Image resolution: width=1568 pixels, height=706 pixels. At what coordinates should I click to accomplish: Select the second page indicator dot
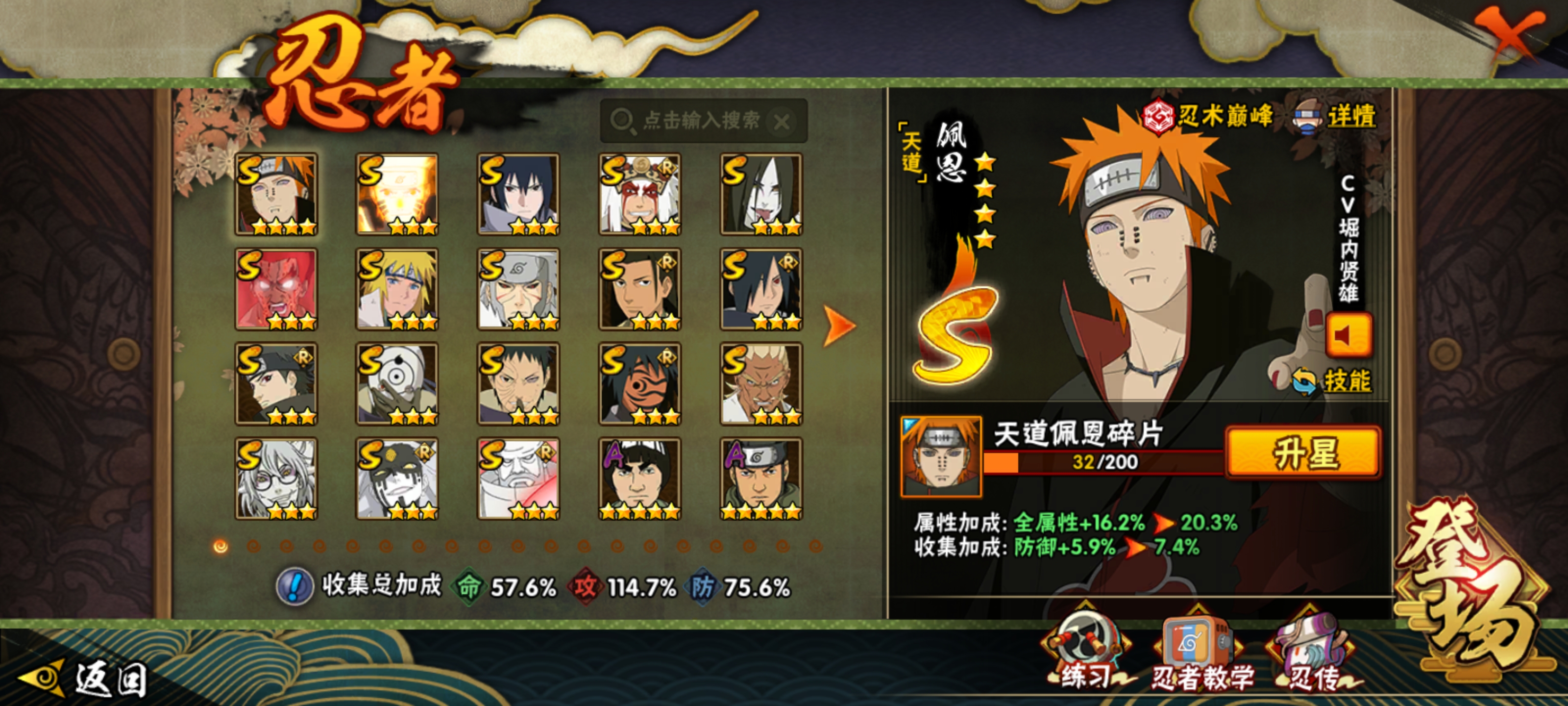[253, 546]
